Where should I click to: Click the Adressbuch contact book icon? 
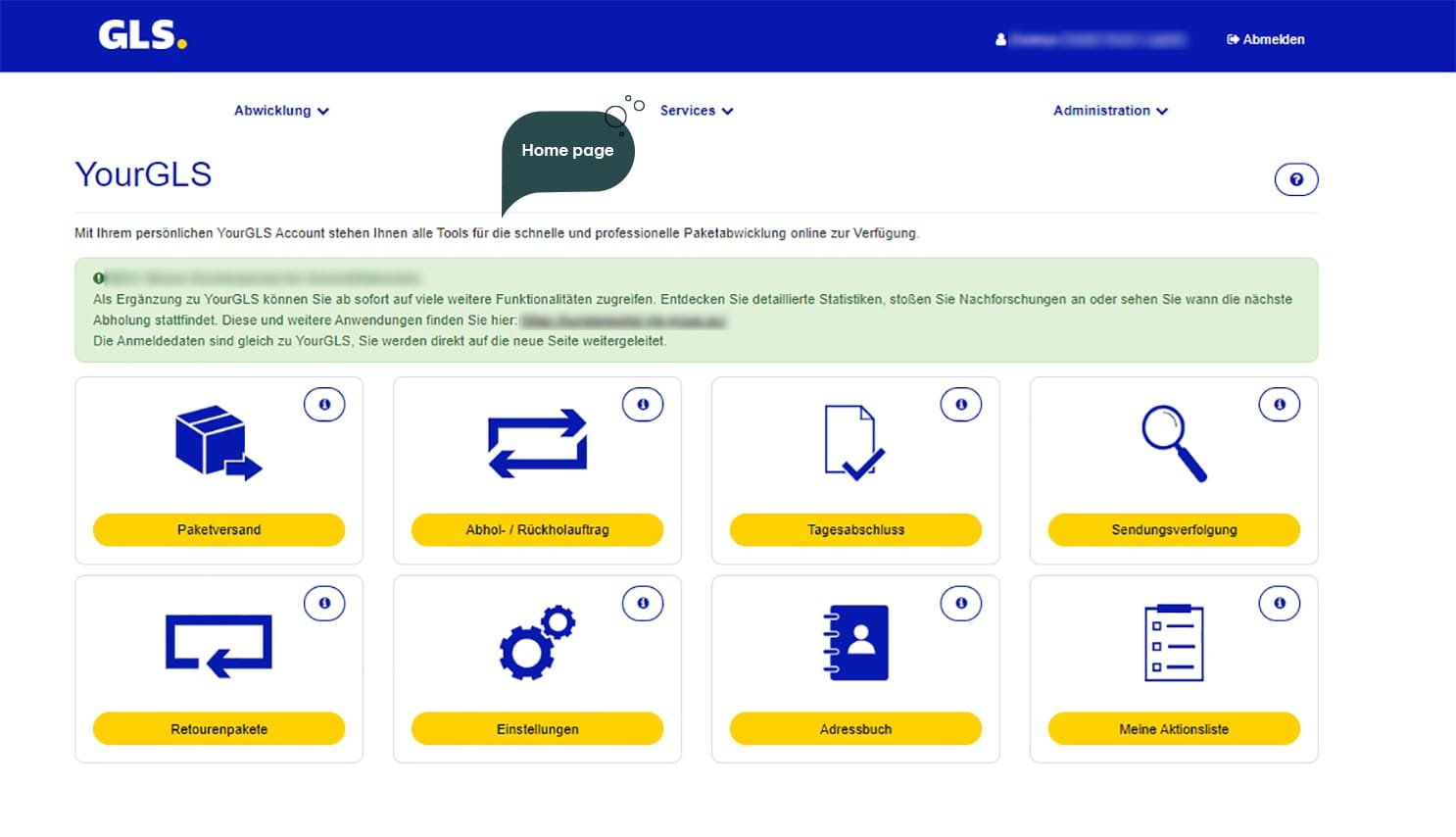855,643
